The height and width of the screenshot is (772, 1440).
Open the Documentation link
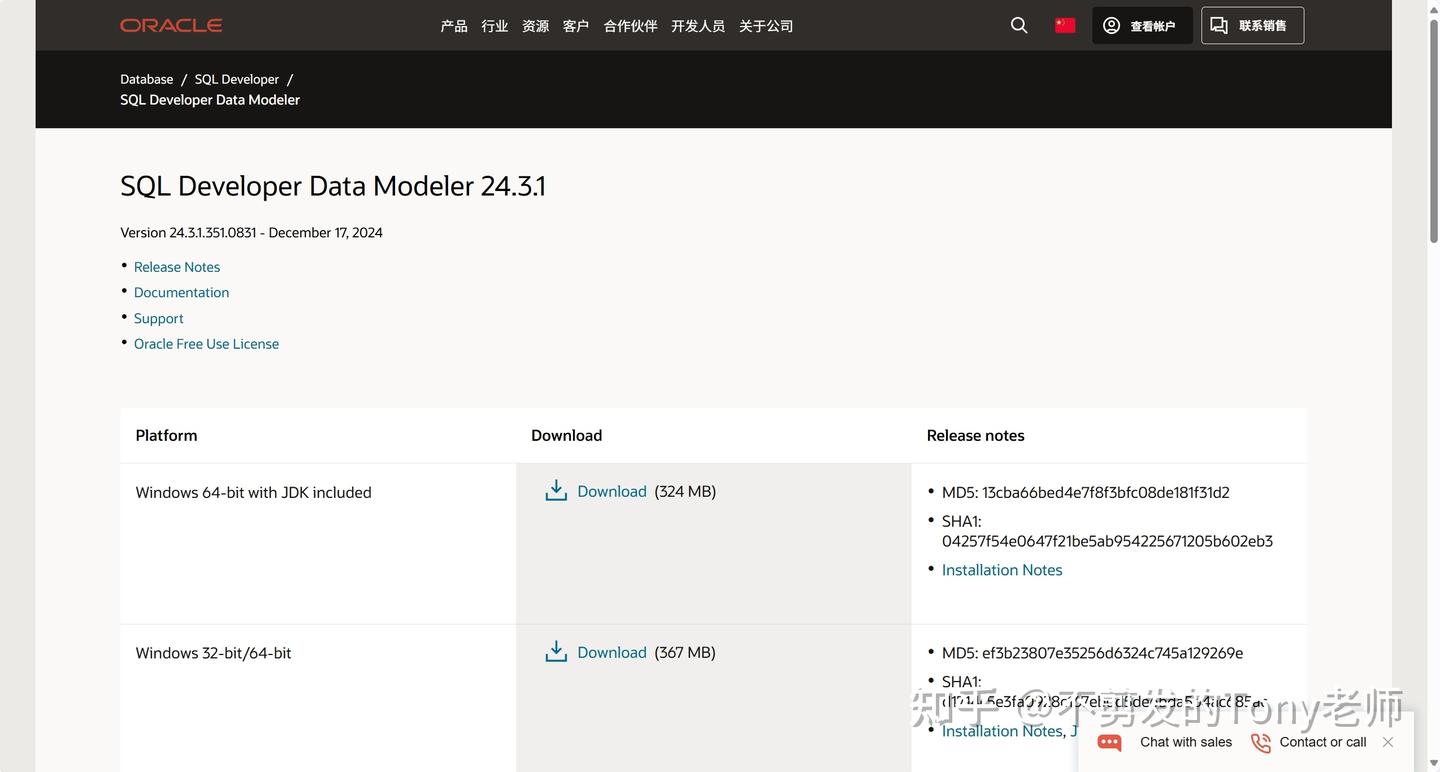[x=181, y=293]
